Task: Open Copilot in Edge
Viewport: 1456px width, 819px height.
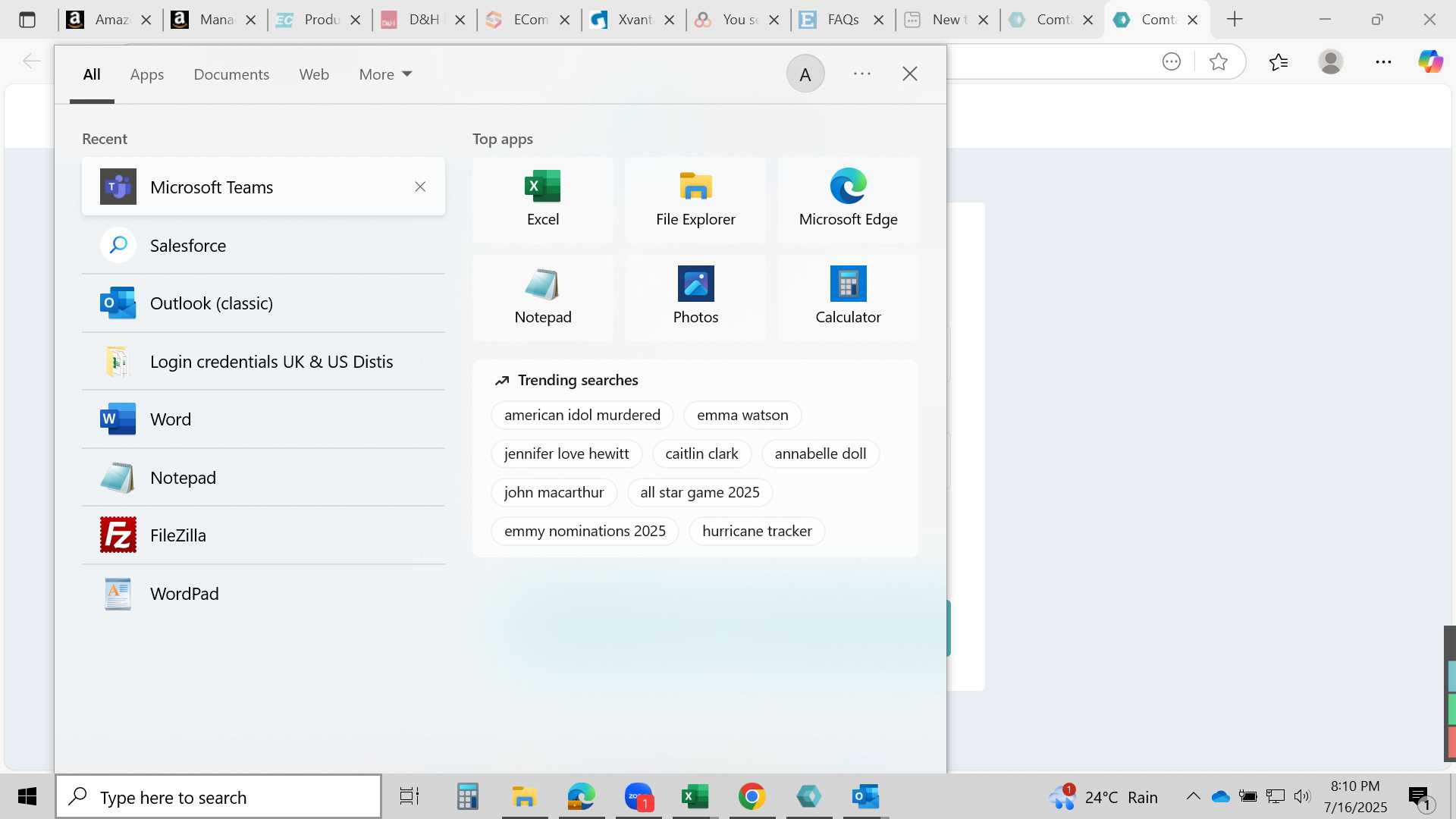Action: (1431, 61)
